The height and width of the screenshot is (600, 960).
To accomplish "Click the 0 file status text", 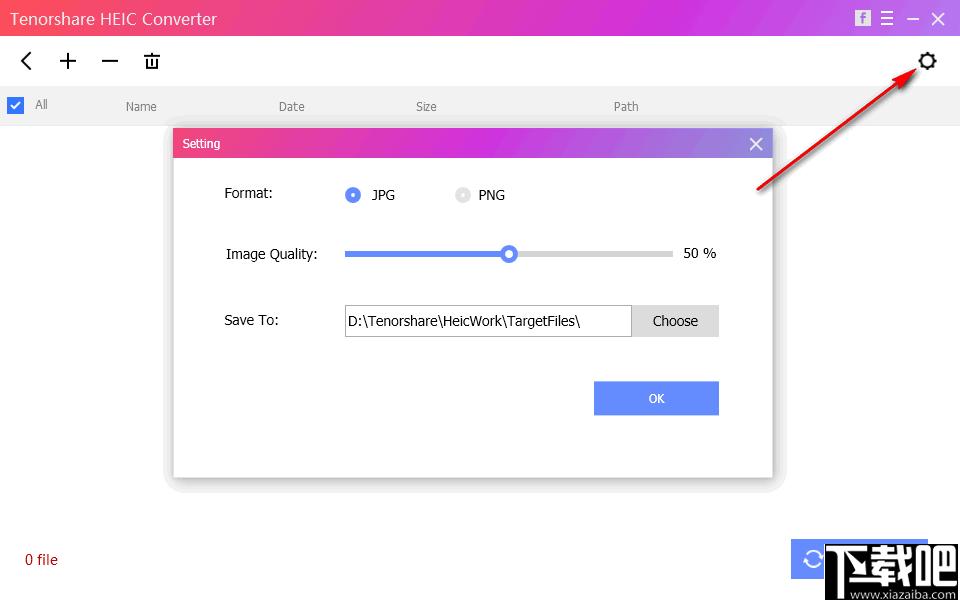I will (x=42, y=560).
